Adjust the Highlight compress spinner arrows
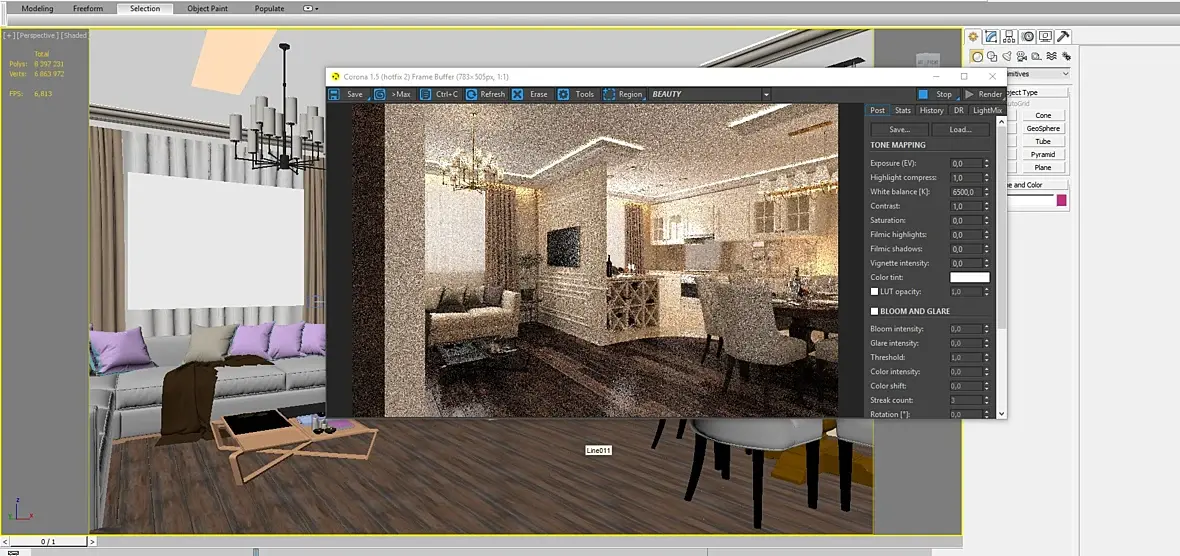This screenshot has height=556, width=1180. tap(986, 178)
